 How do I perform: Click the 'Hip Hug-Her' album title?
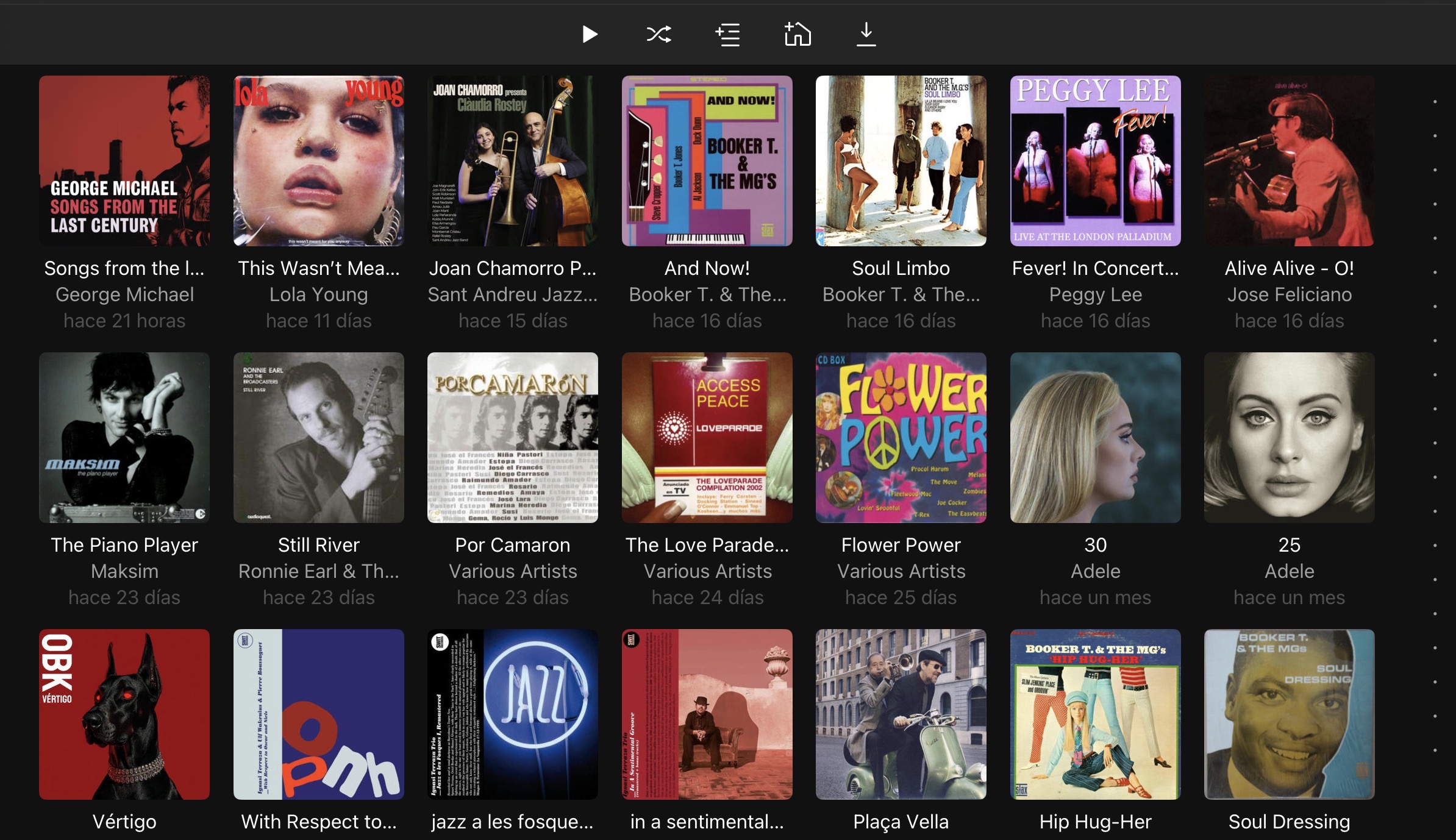1095,822
